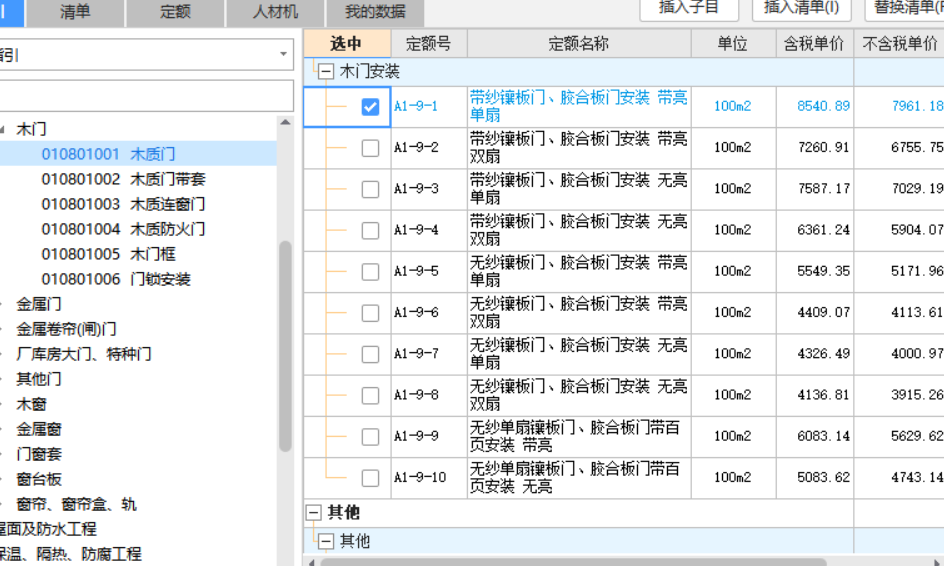Select the A1-9-6 row checkbox
The height and width of the screenshot is (566, 944).
point(370,313)
